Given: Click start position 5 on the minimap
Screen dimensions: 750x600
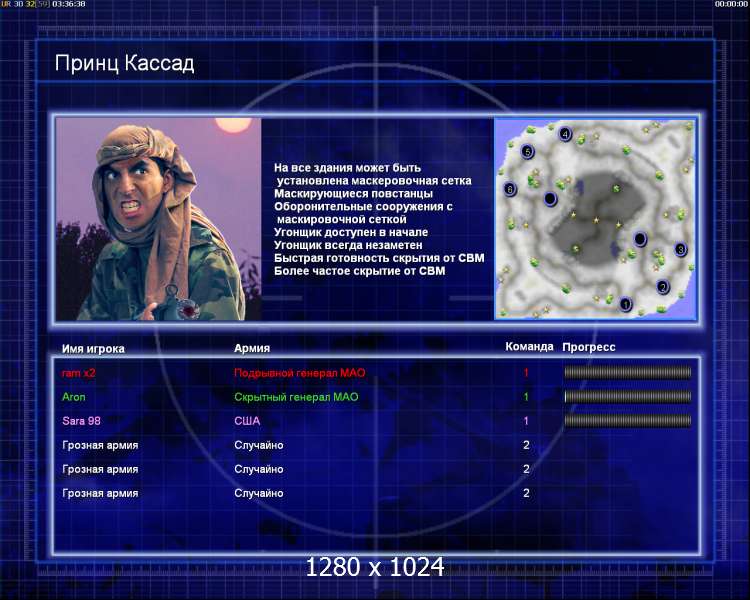Looking at the screenshot, I should coord(527,152).
